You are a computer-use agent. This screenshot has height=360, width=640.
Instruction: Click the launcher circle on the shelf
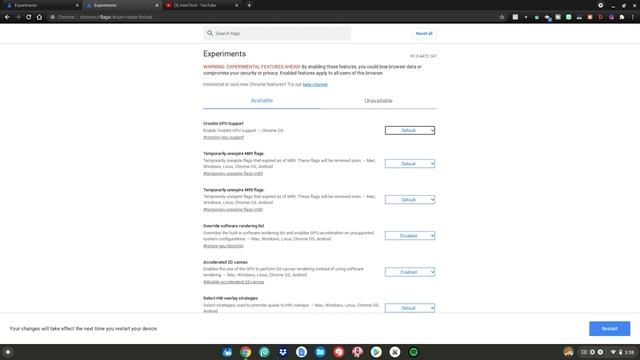[8, 352]
